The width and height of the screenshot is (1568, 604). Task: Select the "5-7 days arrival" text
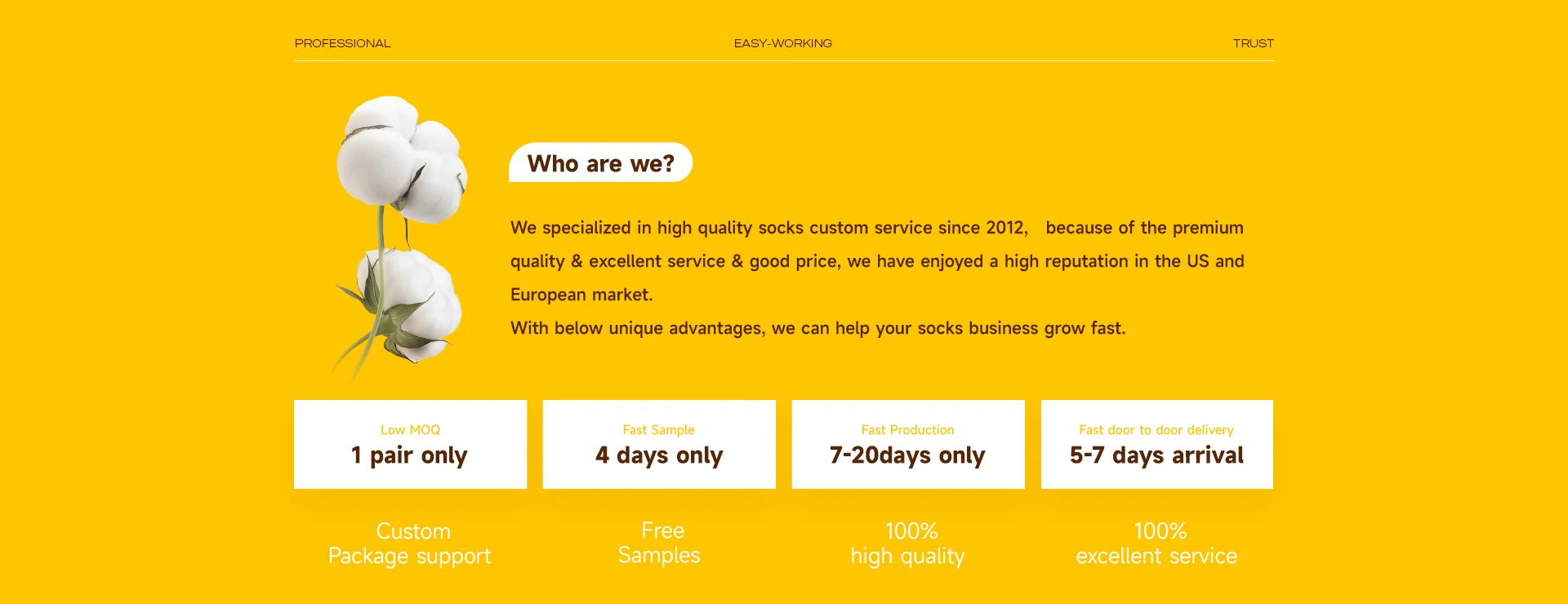1156,455
